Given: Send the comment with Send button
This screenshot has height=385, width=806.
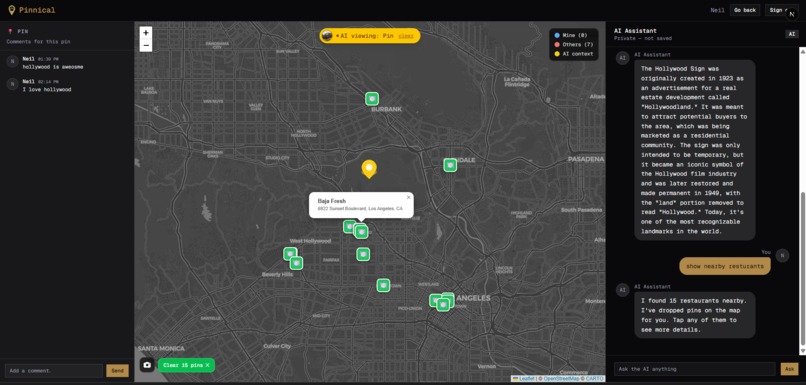Looking at the screenshot, I should coord(117,371).
